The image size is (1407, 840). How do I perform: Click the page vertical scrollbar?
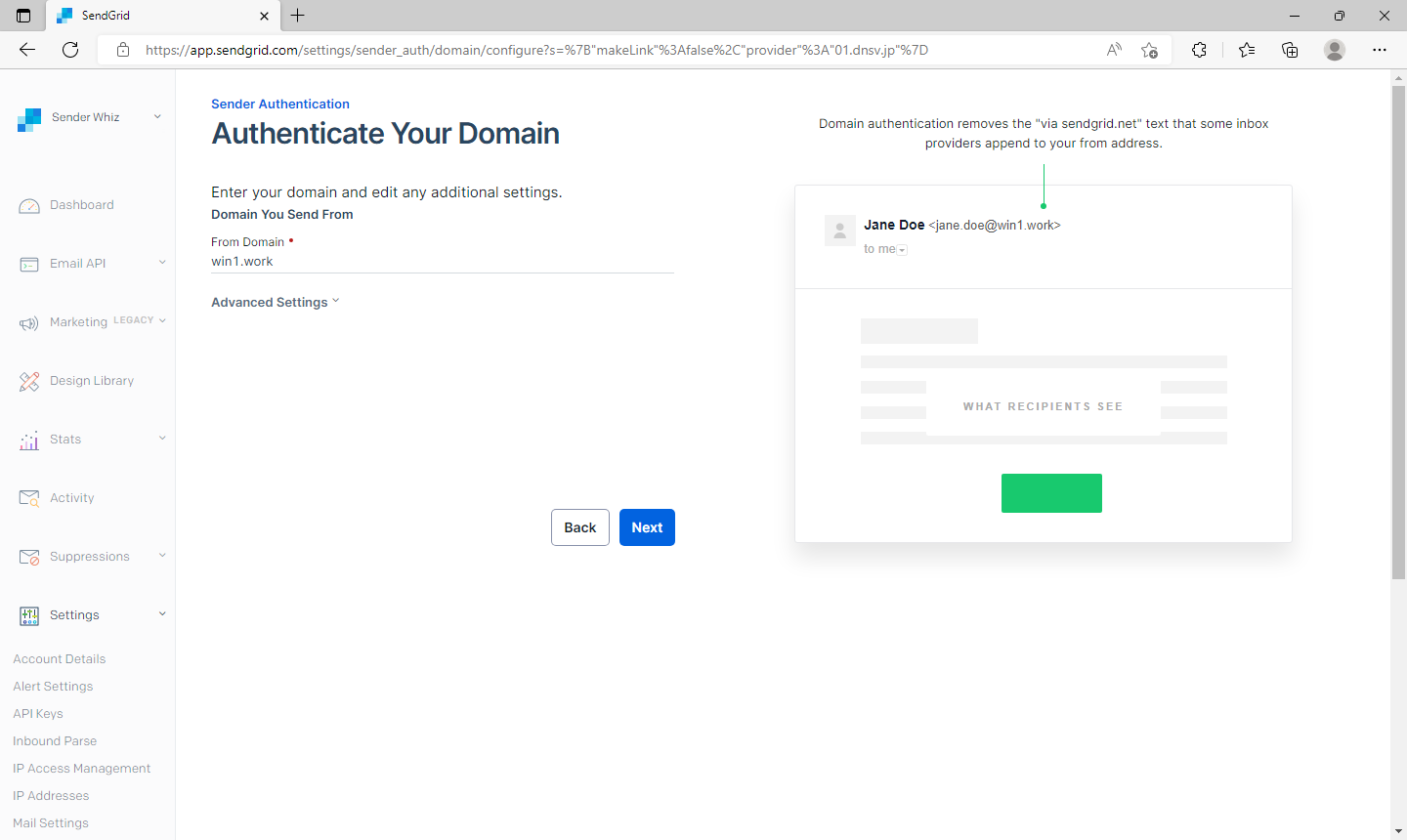[x=1398, y=332]
